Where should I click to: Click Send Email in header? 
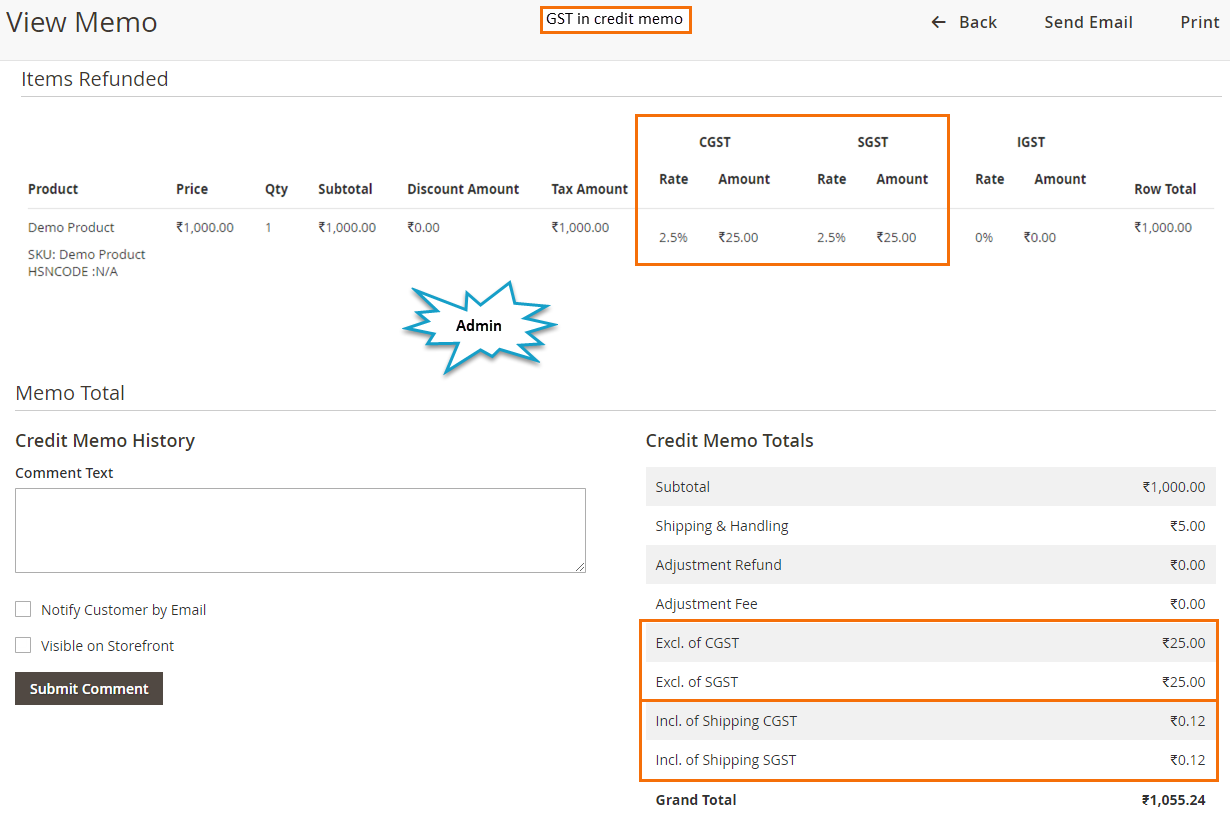[x=1088, y=22]
